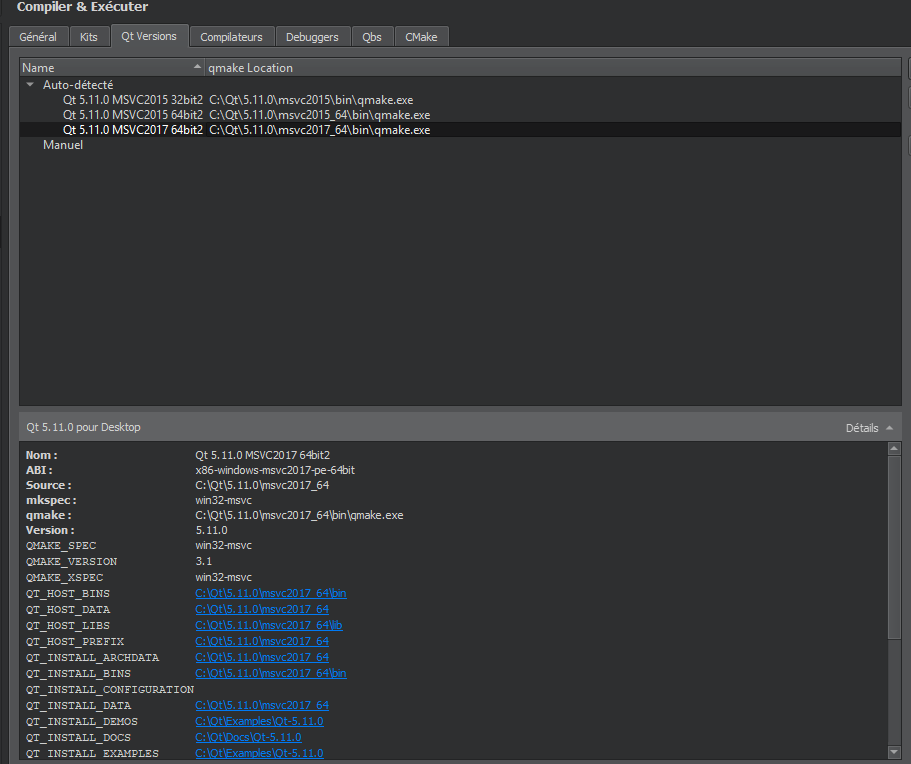This screenshot has height=764, width=911.
Task: Click the qmake Location column header
Action: pyautogui.click(x=553, y=67)
